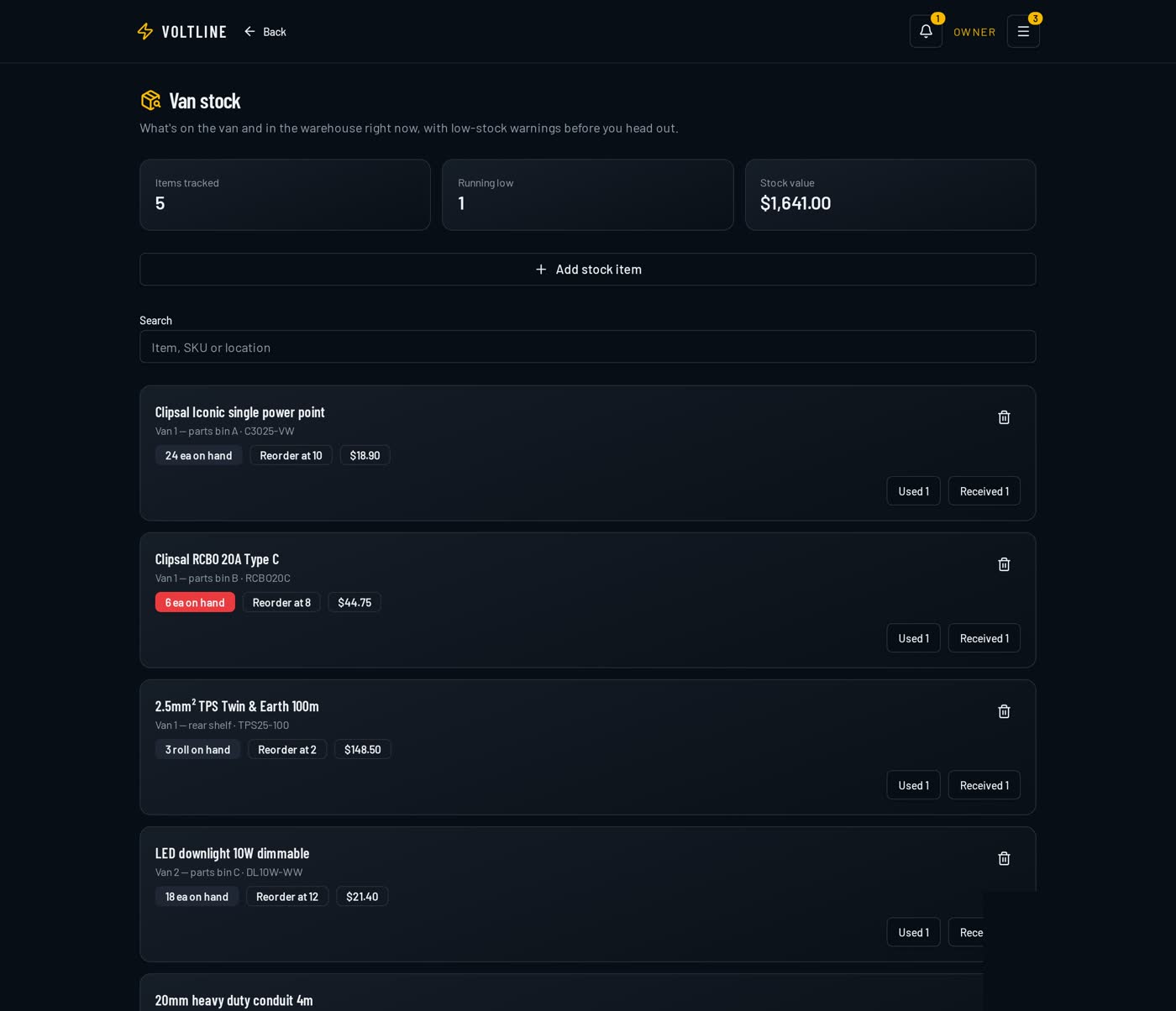This screenshot has height=1011, width=1176.
Task: Delete LED downlight 10W dimmable
Action: point(1004,858)
